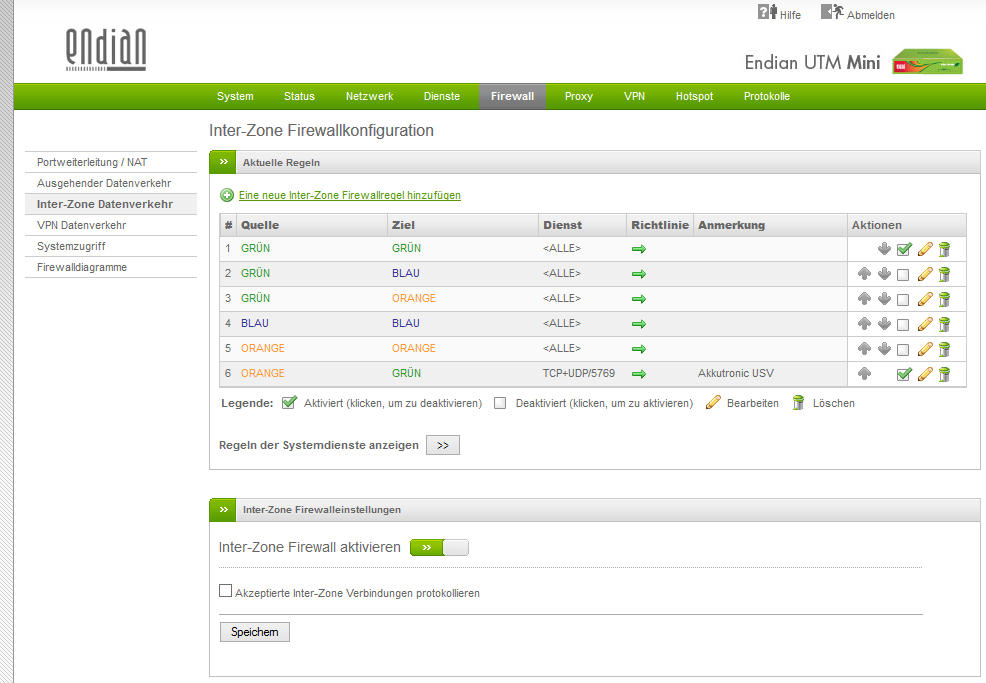Edit rule 4 with pencil icon

(x=925, y=324)
